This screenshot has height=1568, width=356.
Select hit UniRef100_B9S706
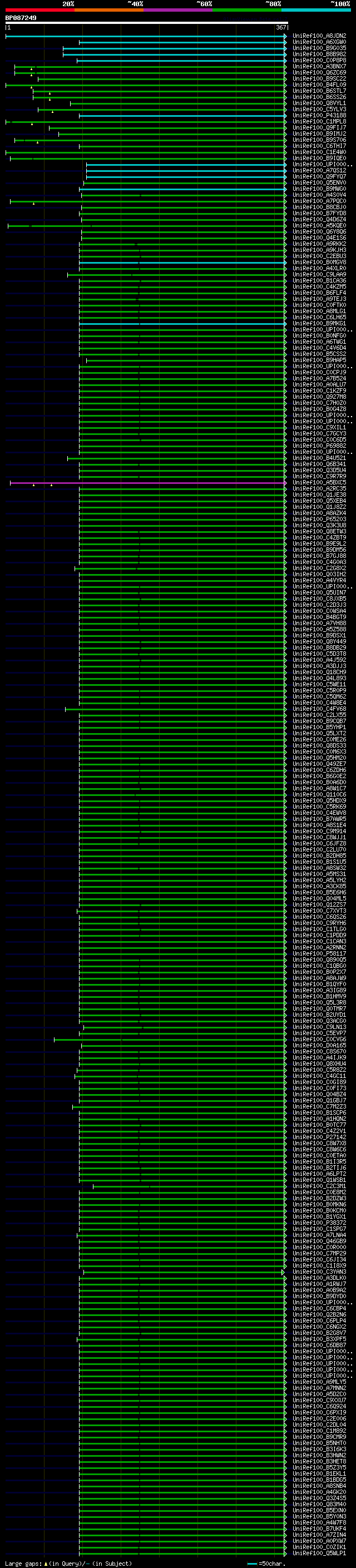(319, 140)
